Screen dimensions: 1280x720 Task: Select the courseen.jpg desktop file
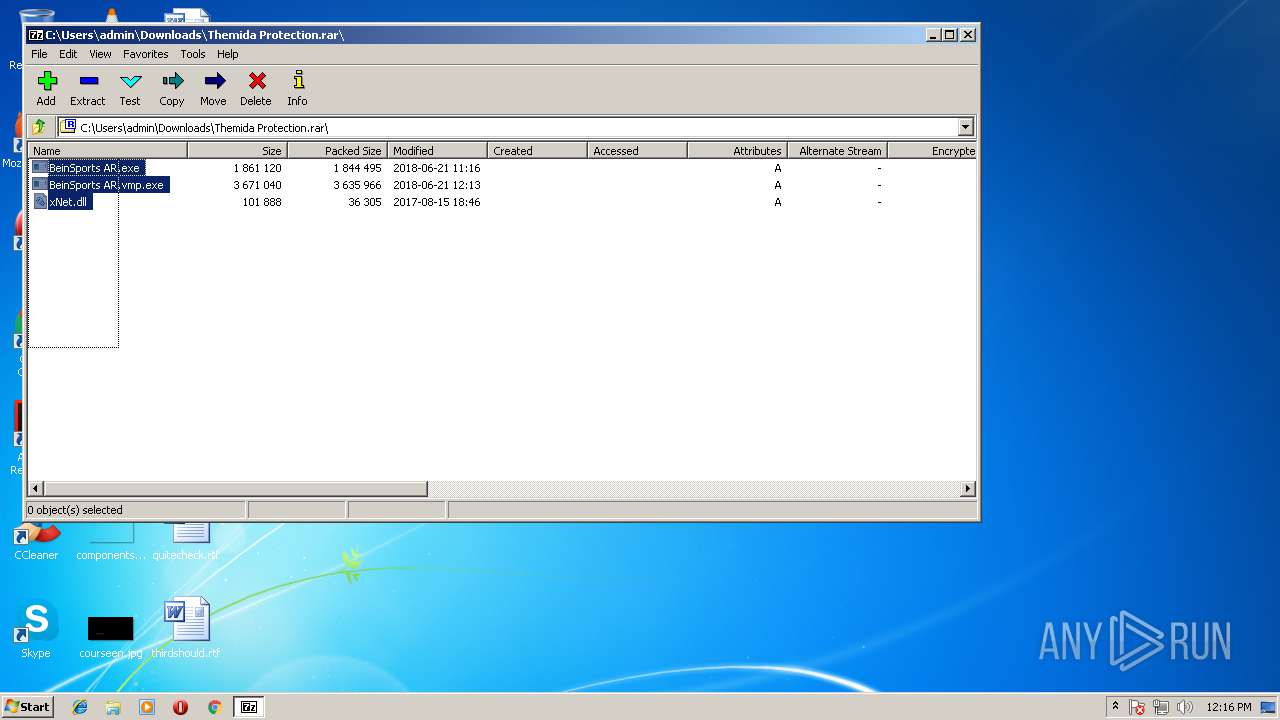(x=110, y=636)
